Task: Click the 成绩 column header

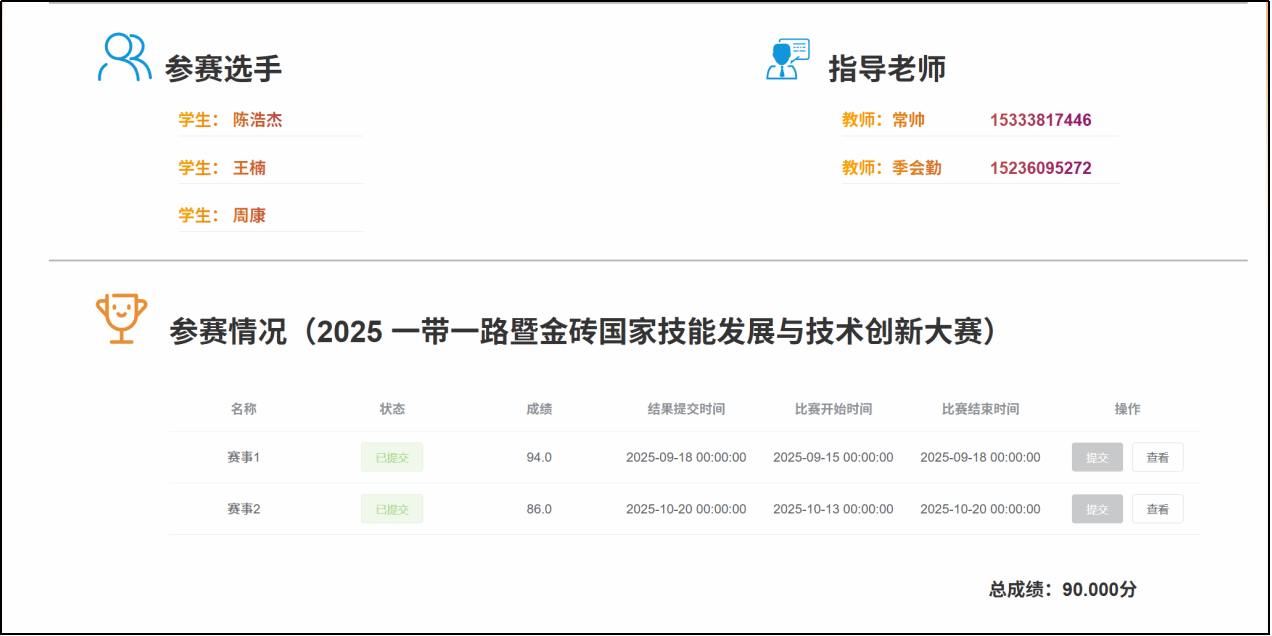Action: click(539, 409)
